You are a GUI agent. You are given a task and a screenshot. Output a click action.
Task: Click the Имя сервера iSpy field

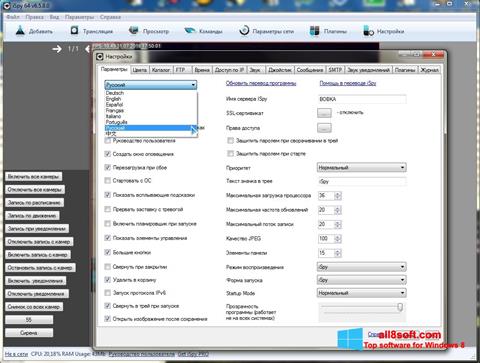pos(362,99)
